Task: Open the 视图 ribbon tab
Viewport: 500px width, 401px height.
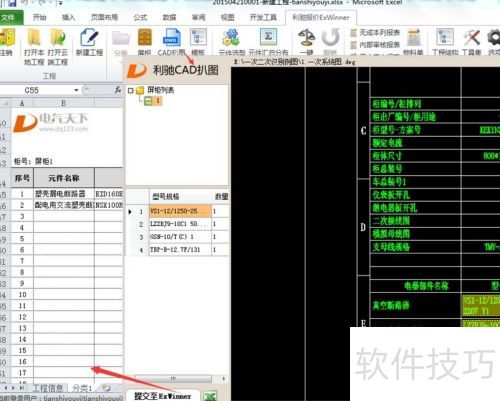Action: pos(228,17)
